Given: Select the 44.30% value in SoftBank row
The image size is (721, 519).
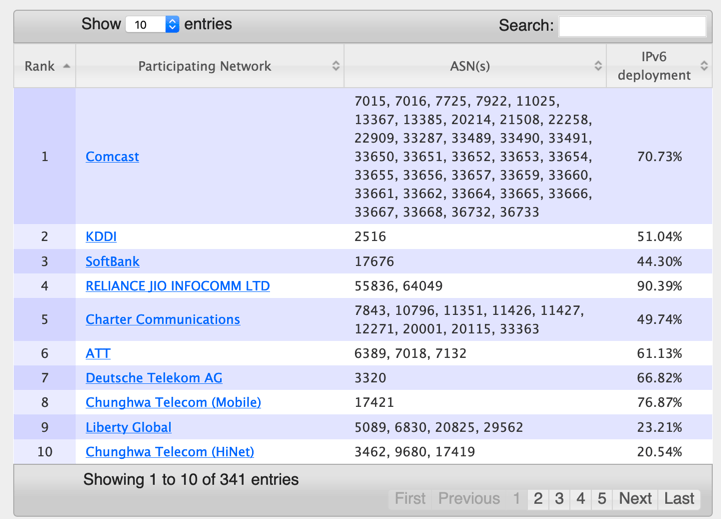Looking at the screenshot, I should (659, 262).
